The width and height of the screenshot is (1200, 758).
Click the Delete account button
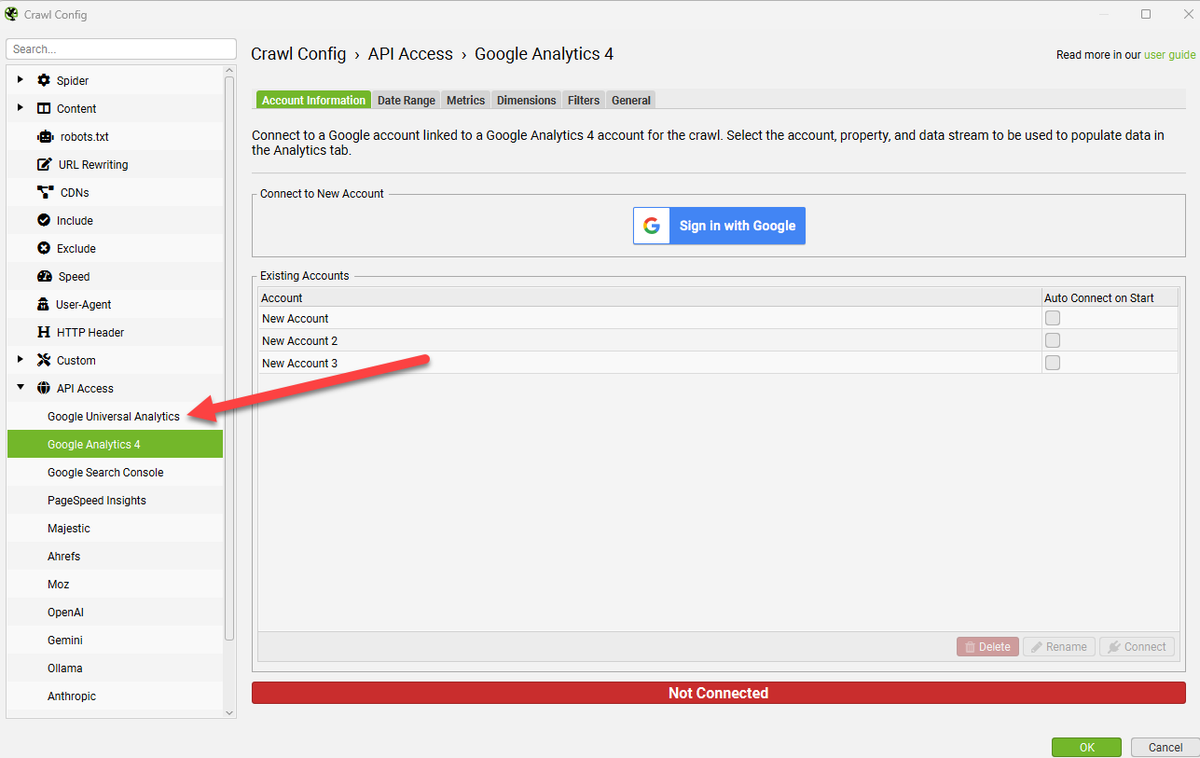point(987,647)
